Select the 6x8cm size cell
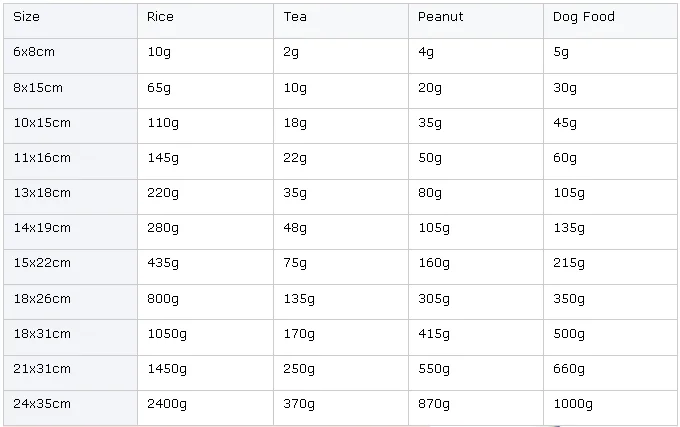 35,52
